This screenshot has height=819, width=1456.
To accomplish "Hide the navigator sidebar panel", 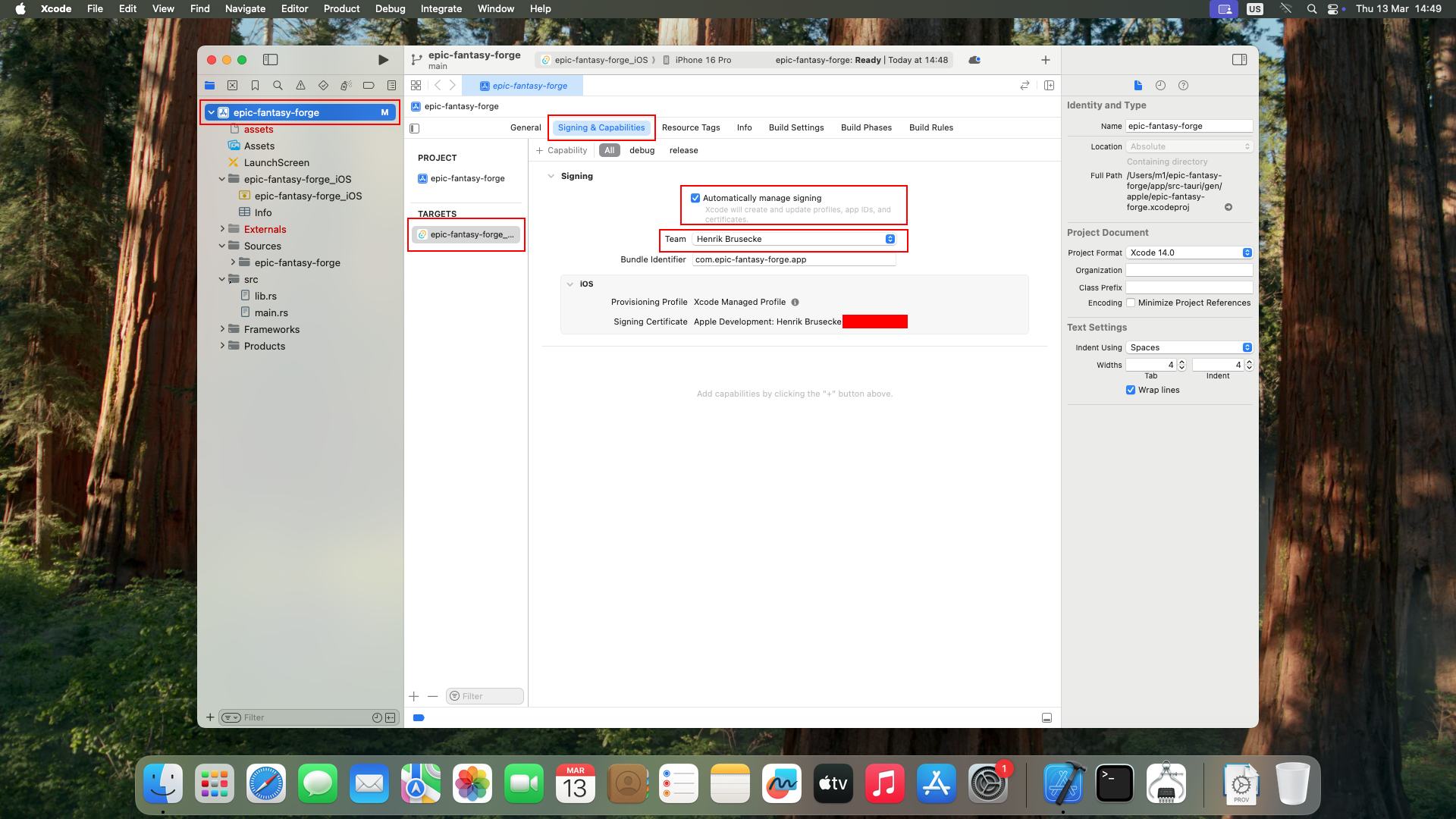I will pos(270,60).
